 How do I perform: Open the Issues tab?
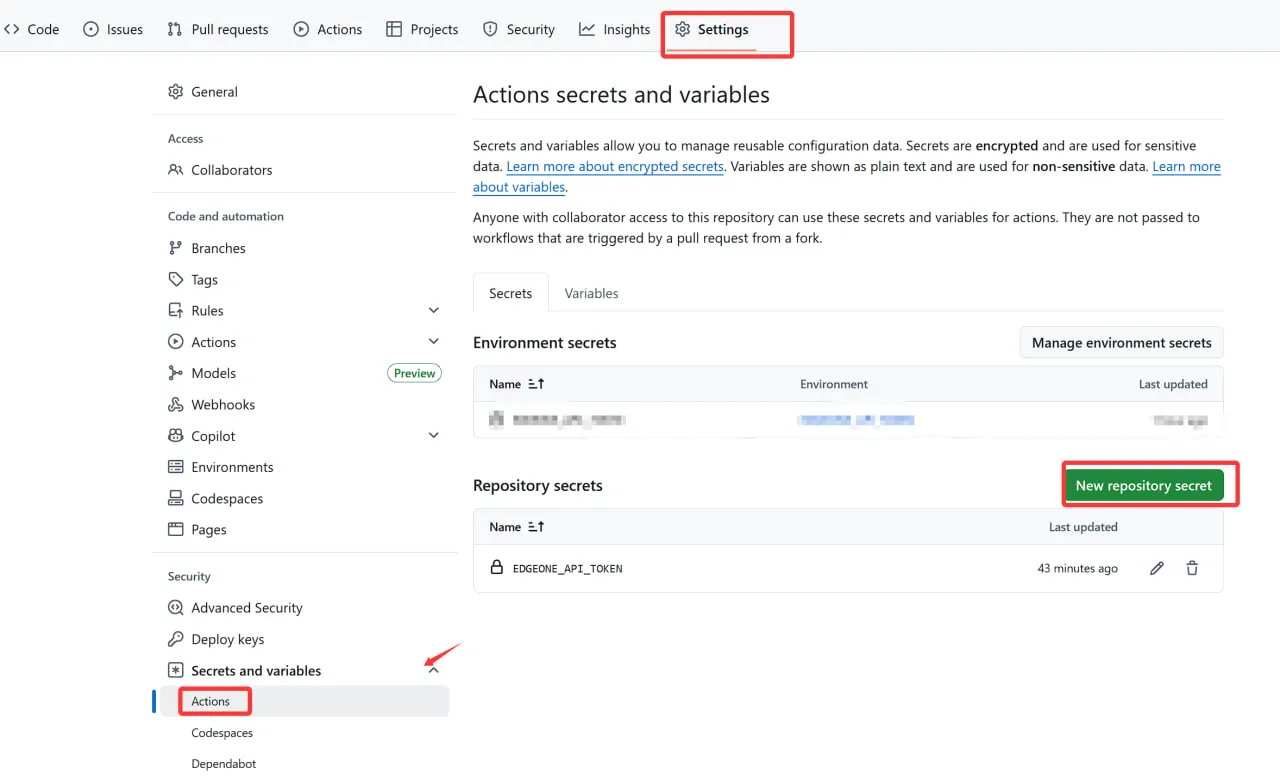(x=113, y=29)
